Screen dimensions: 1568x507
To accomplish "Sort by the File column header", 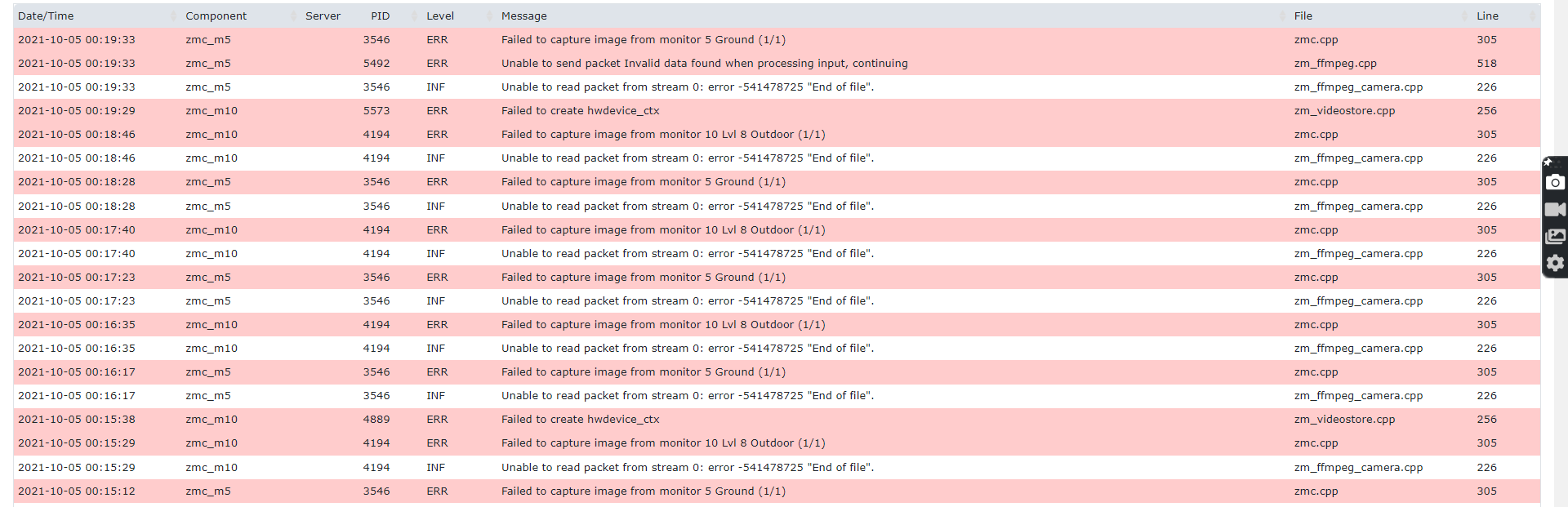I will point(1303,16).
